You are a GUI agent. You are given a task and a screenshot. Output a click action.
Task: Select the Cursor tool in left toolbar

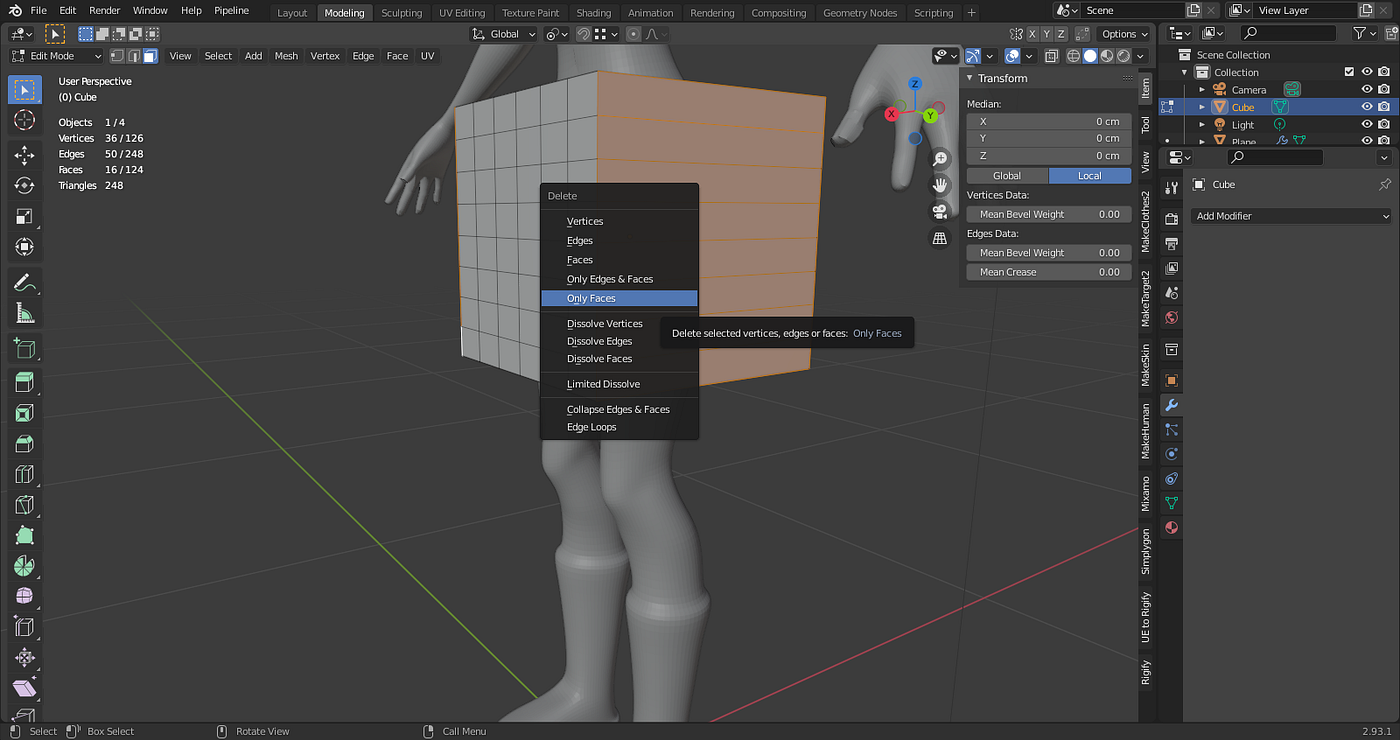pyautogui.click(x=25, y=120)
